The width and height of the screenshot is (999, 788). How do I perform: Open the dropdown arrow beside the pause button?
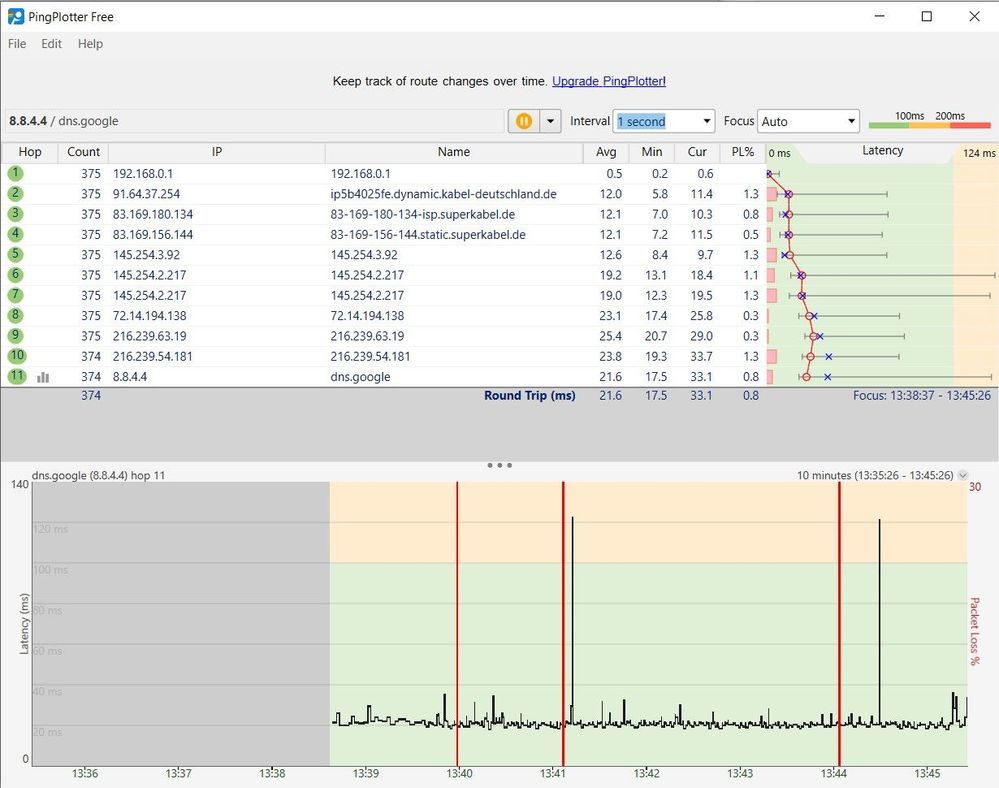pyautogui.click(x=549, y=121)
